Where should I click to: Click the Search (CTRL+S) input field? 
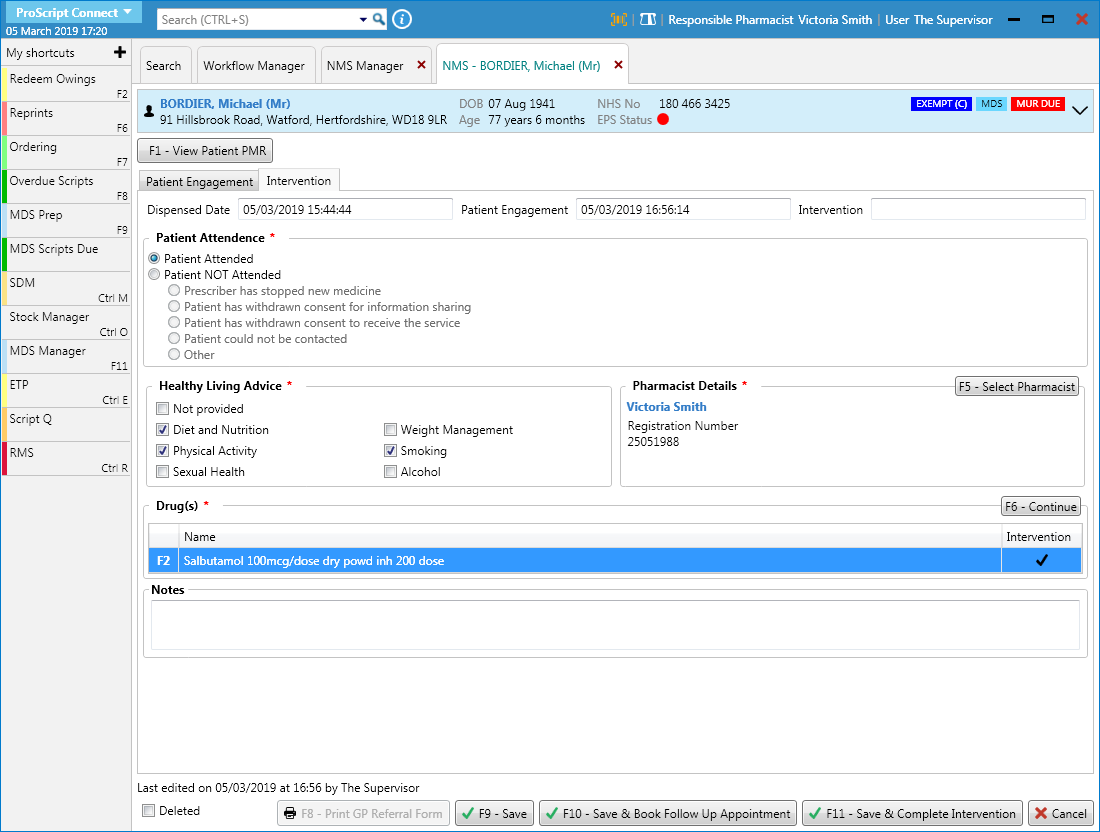pyautogui.click(x=257, y=20)
